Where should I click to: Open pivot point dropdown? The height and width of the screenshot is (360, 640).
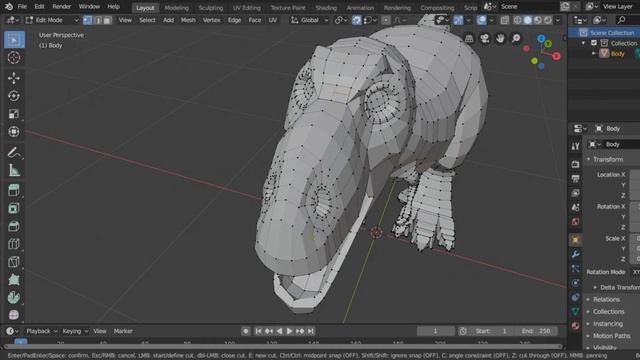(341, 20)
